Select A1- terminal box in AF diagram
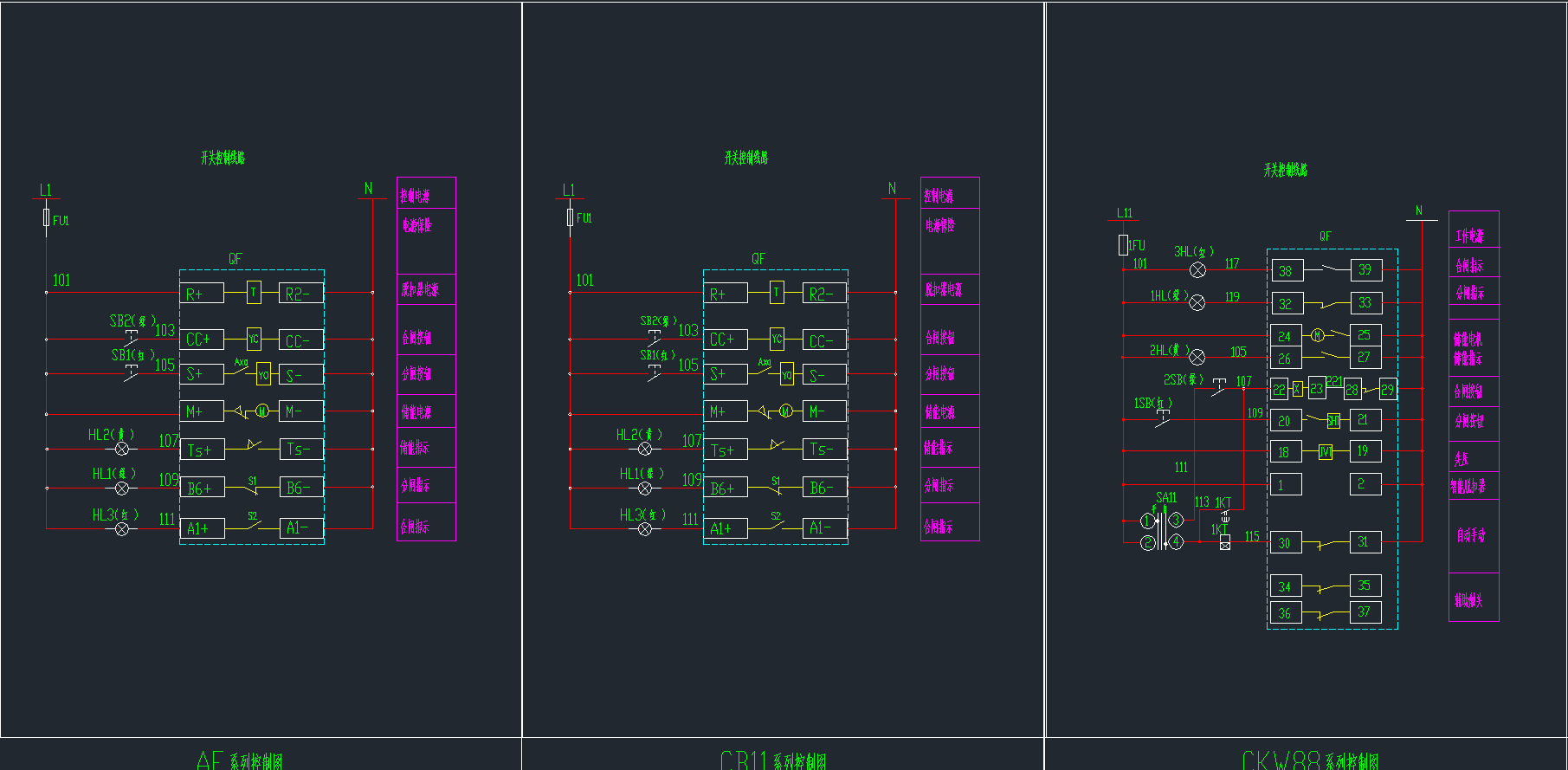1568x770 pixels. (301, 527)
